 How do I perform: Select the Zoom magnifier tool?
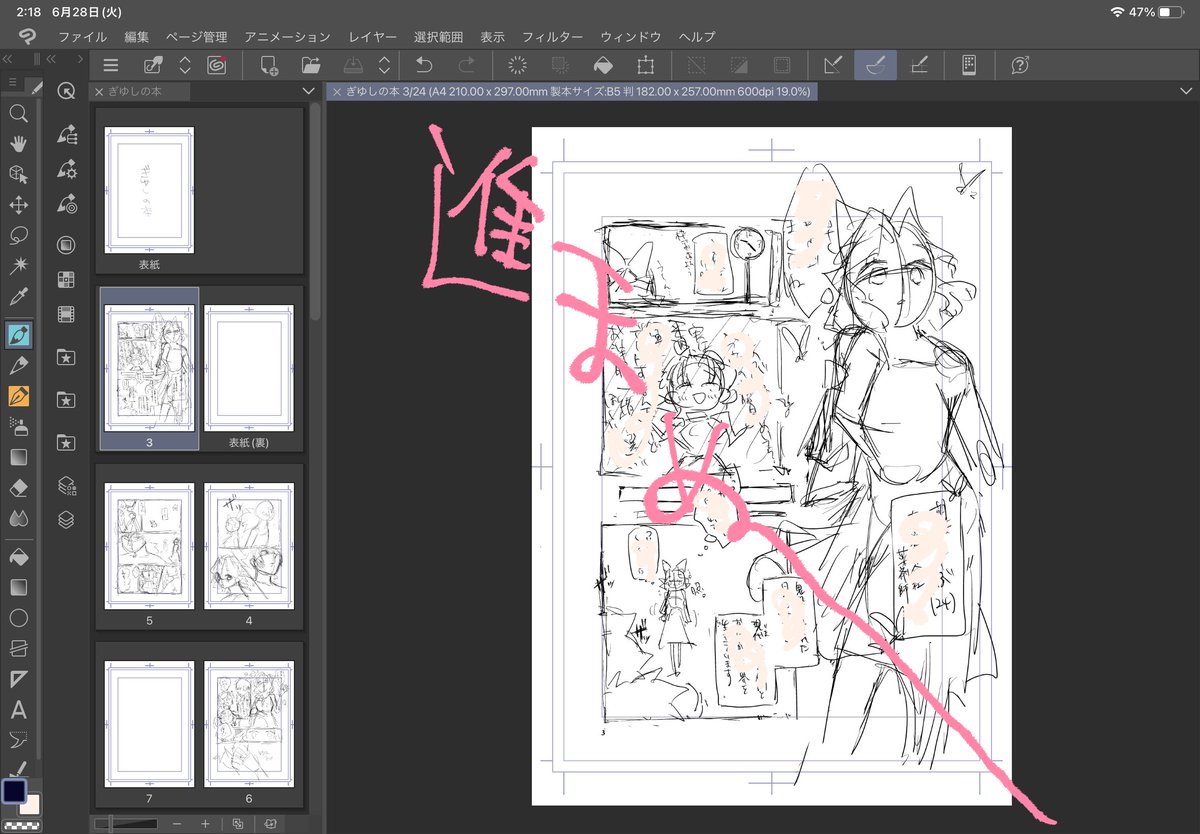point(18,113)
